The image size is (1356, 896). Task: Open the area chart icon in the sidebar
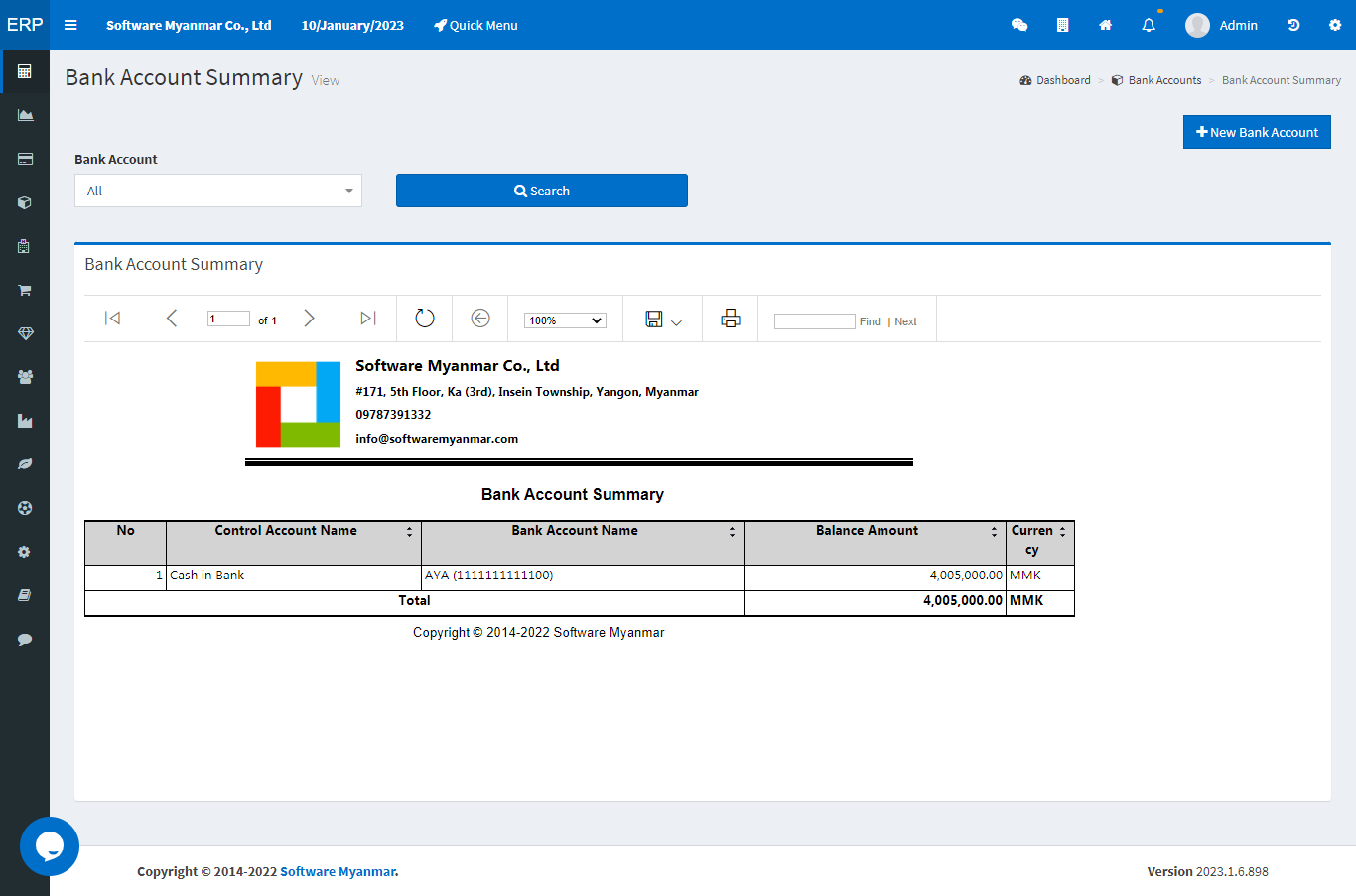tap(25, 115)
